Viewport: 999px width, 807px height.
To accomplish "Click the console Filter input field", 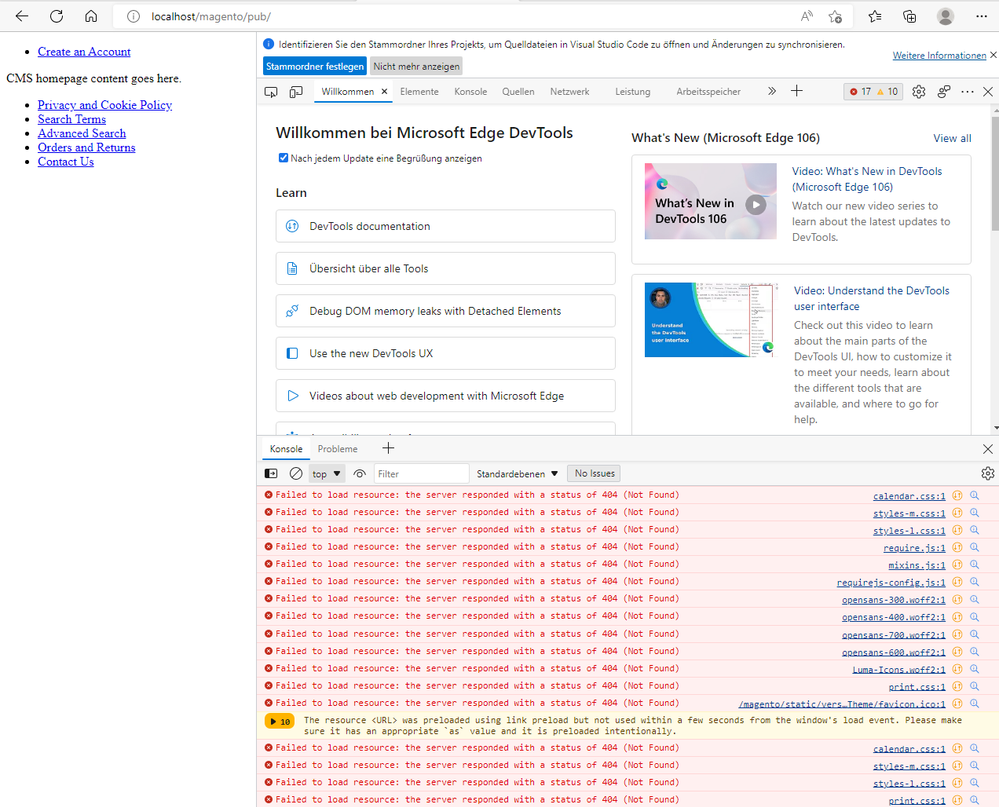I will tap(421, 474).
